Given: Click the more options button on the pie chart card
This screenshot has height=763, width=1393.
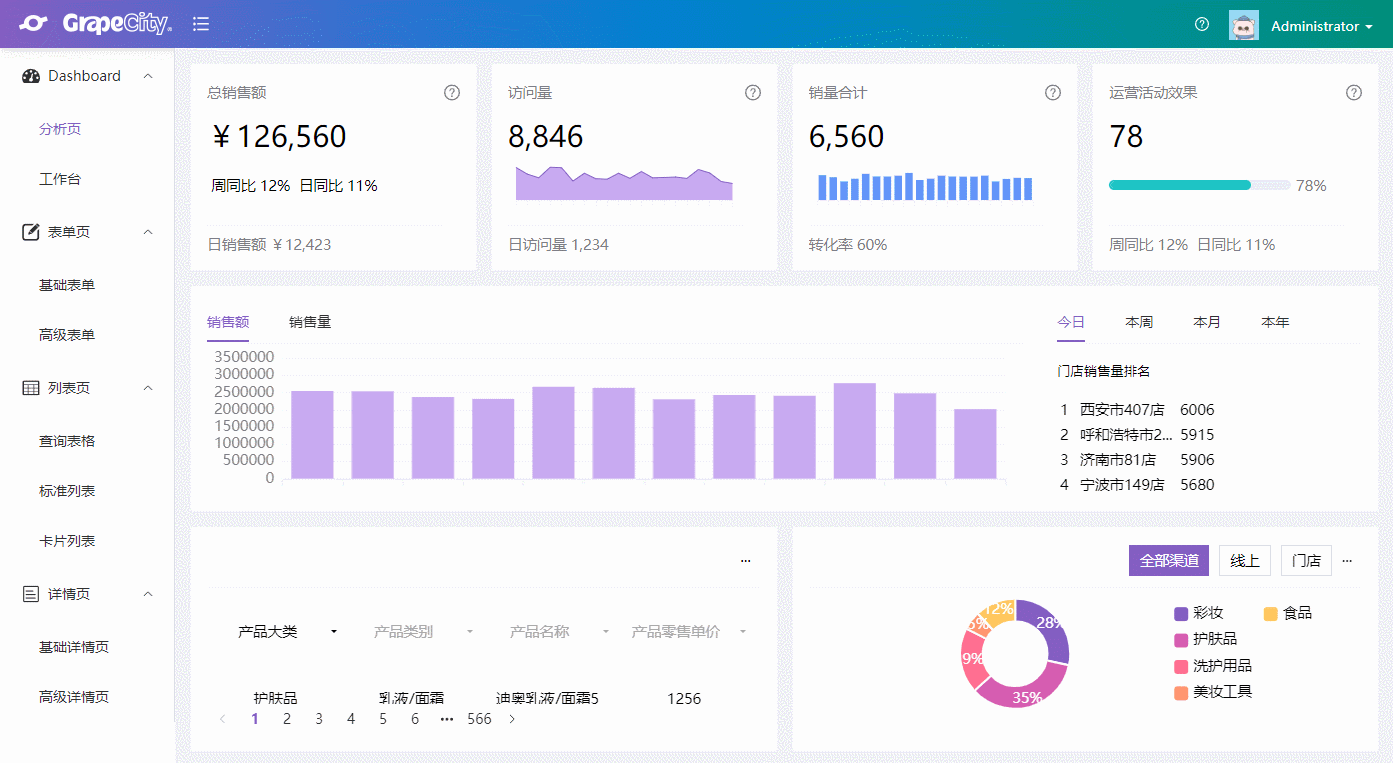Looking at the screenshot, I should (1347, 560).
